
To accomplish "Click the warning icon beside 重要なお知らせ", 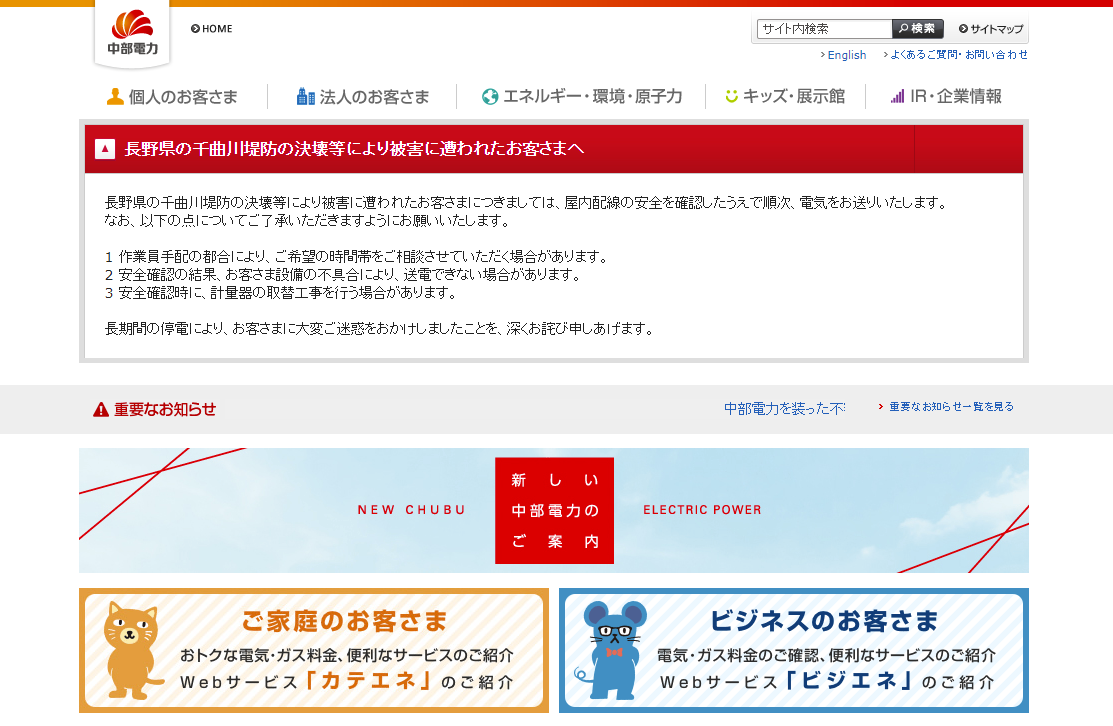I will [x=101, y=409].
